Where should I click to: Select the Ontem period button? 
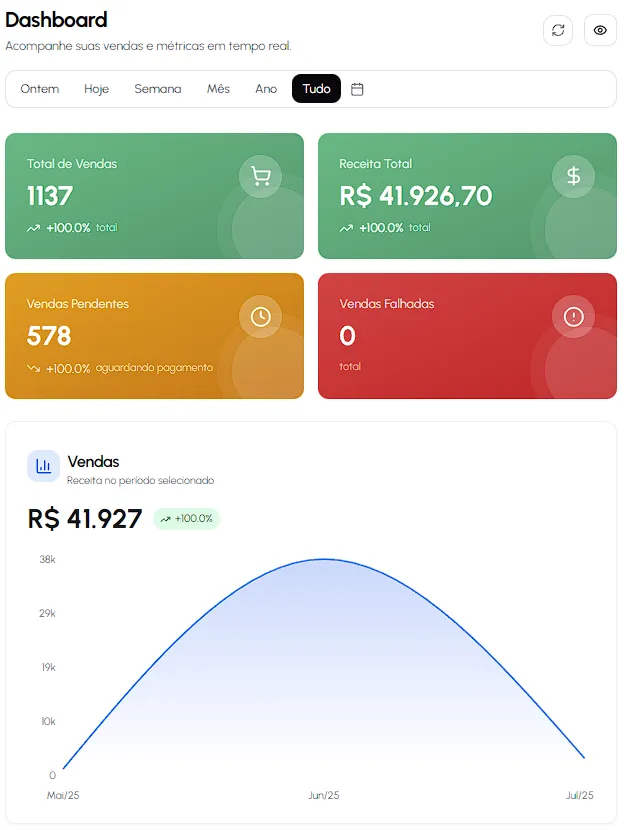40,89
